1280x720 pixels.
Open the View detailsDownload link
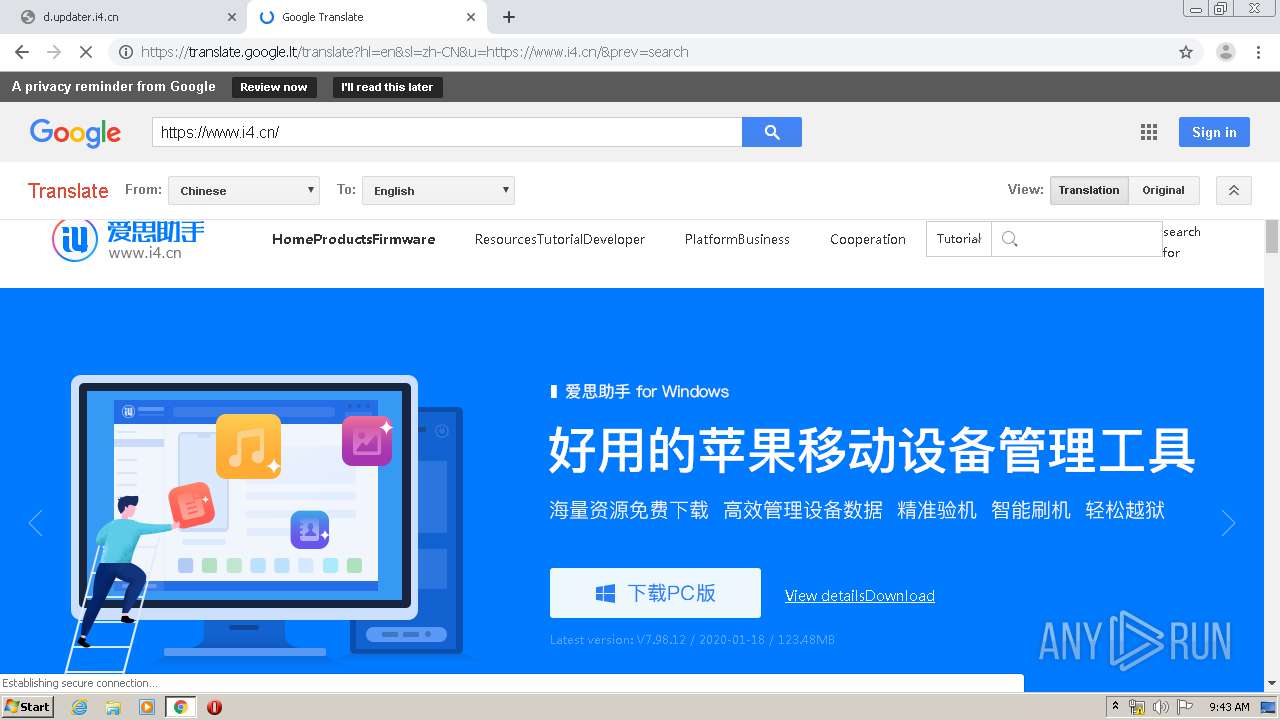click(860, 596)
